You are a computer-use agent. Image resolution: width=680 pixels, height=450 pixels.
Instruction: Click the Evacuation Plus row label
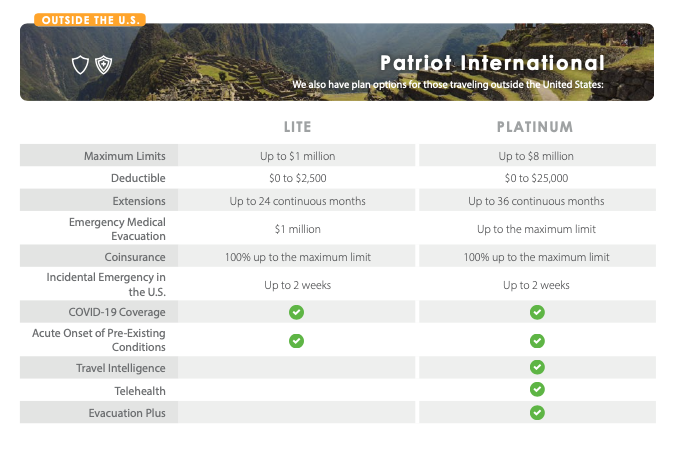click(x=128, y=412)
